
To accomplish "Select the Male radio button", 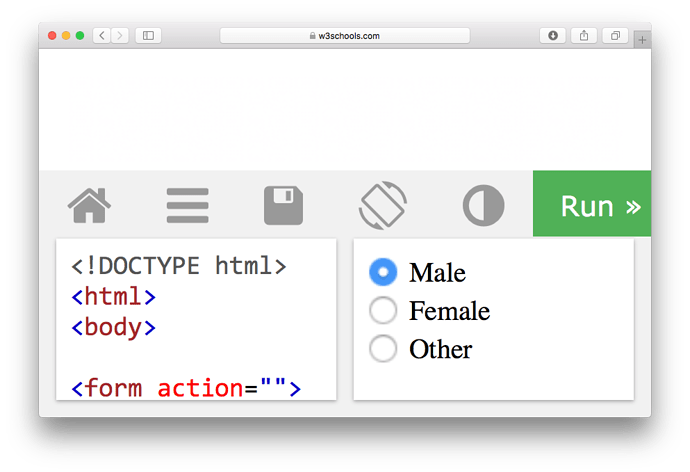I will pos(383,272).
